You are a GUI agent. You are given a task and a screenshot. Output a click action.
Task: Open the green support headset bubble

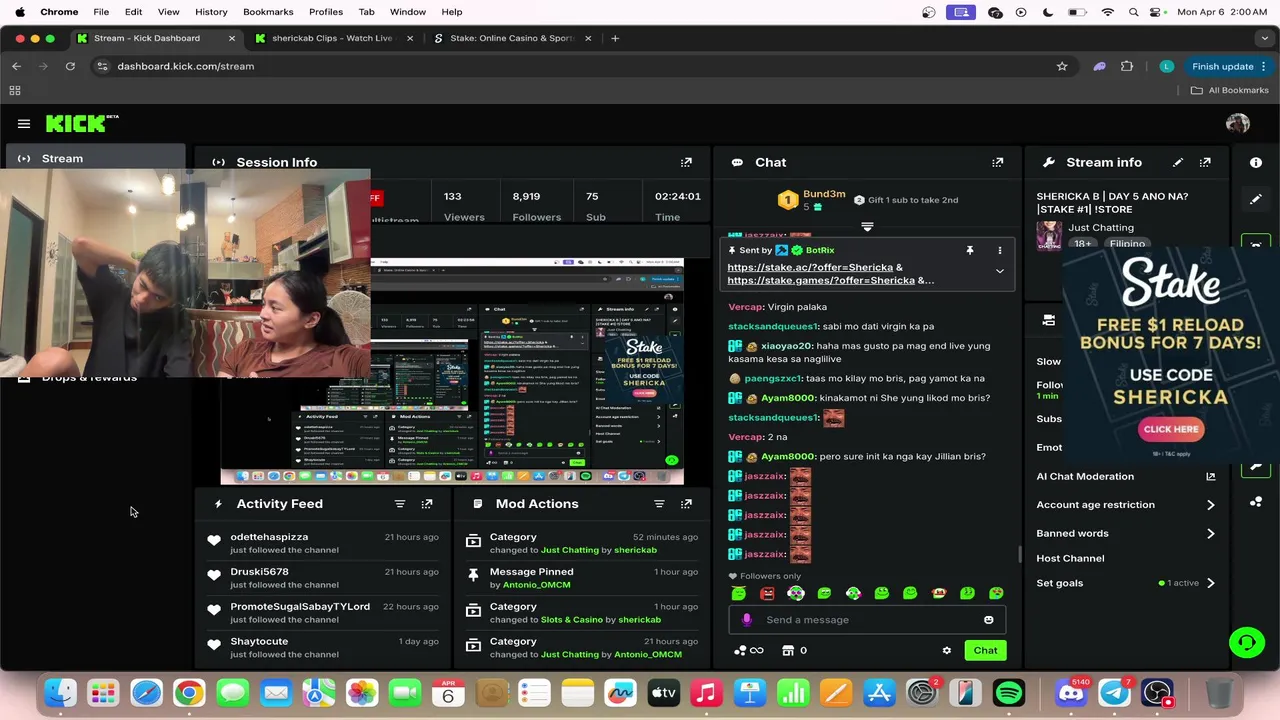(x=1247, y=642)
